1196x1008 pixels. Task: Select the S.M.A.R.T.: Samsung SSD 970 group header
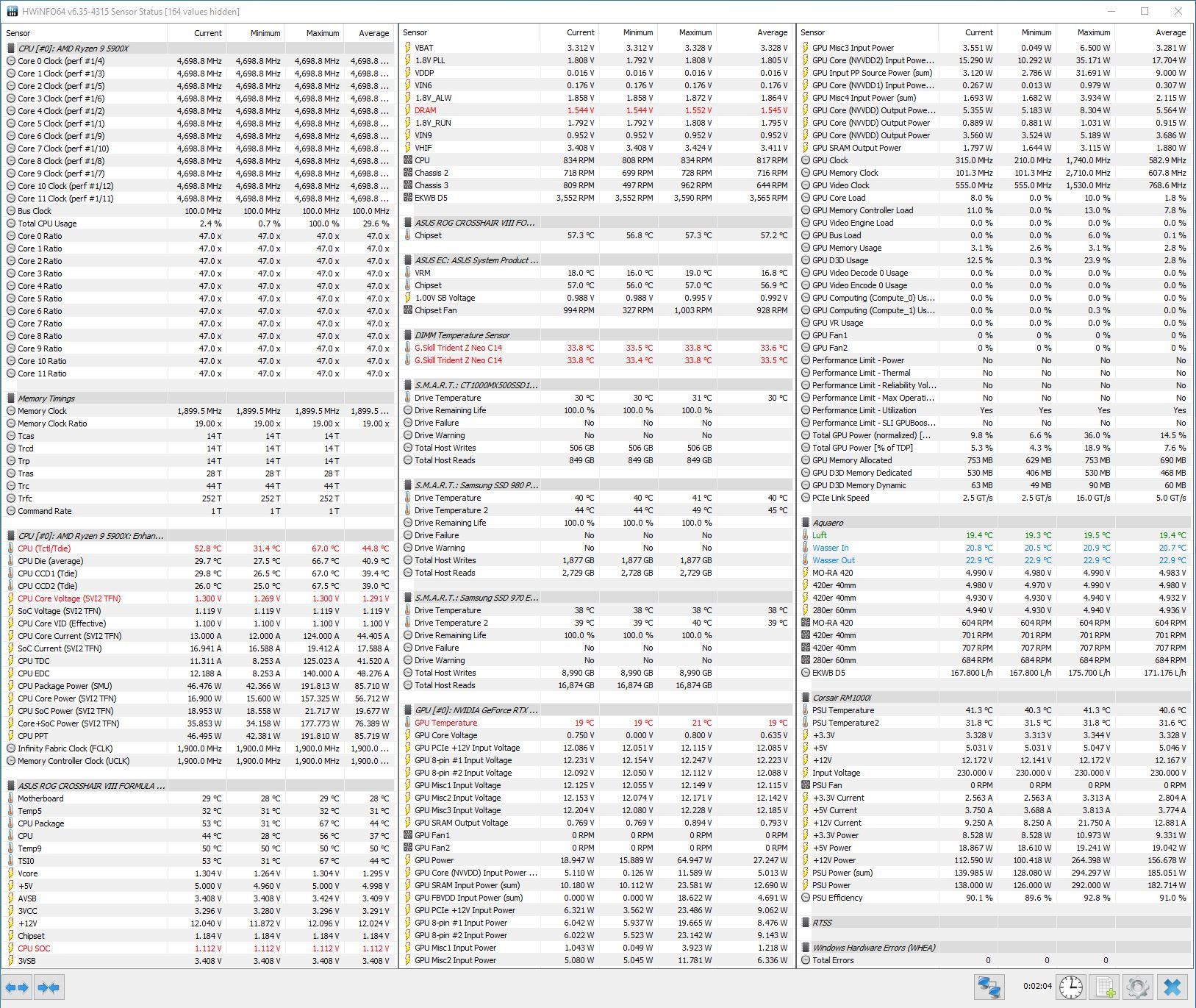click(596, 598)
